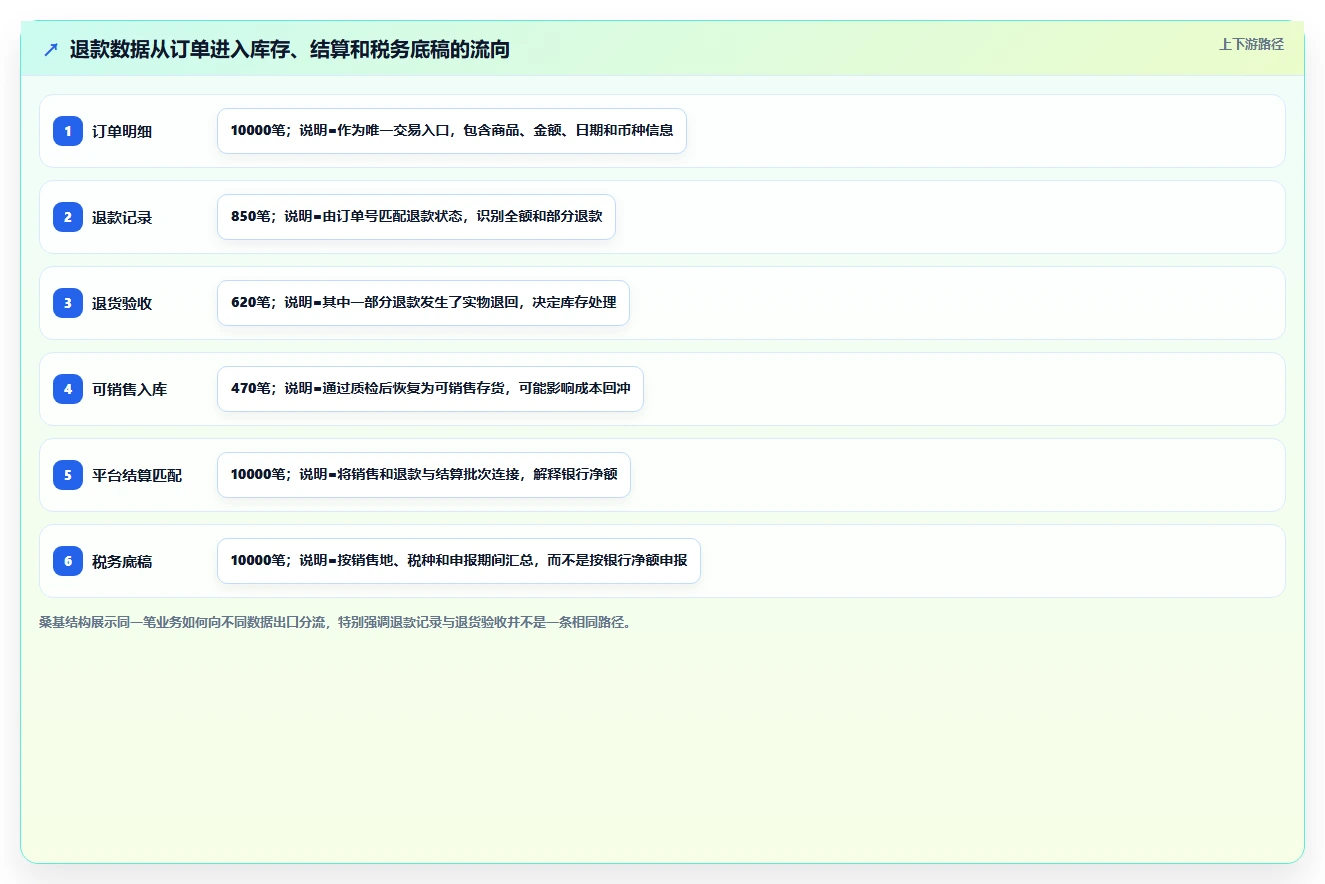Screen dimensions: 1325x884
Task: Open the 10000笔 结算批次连接 chip
Action: [424, 475]
